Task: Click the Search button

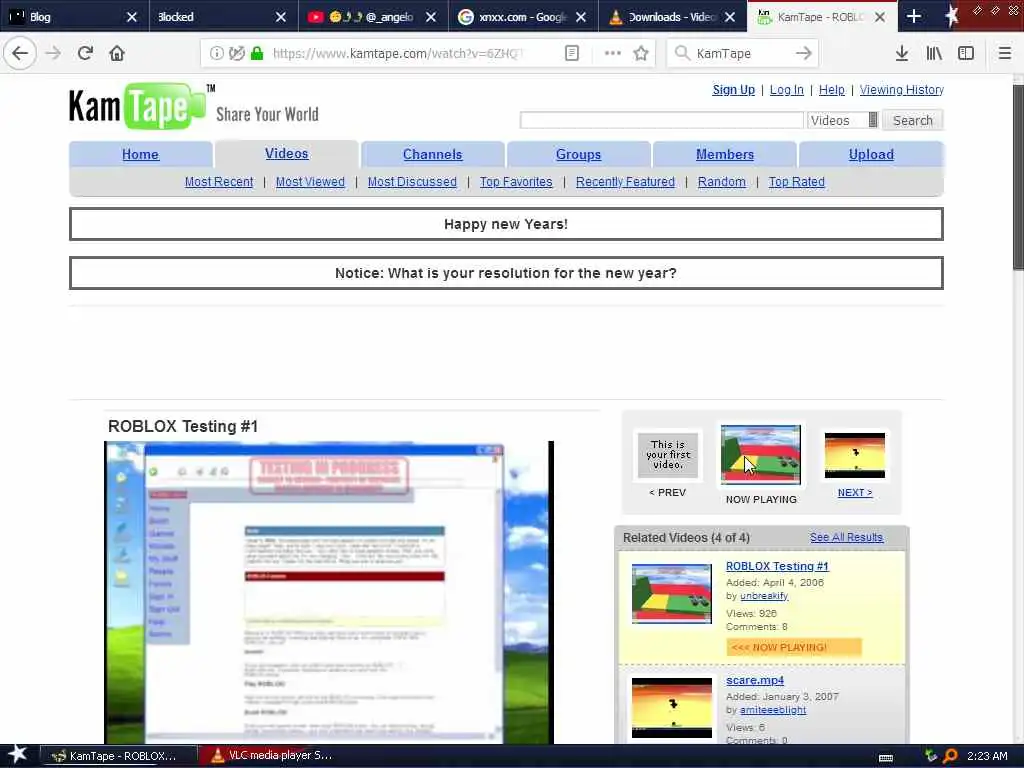Action: pos(912,120)
